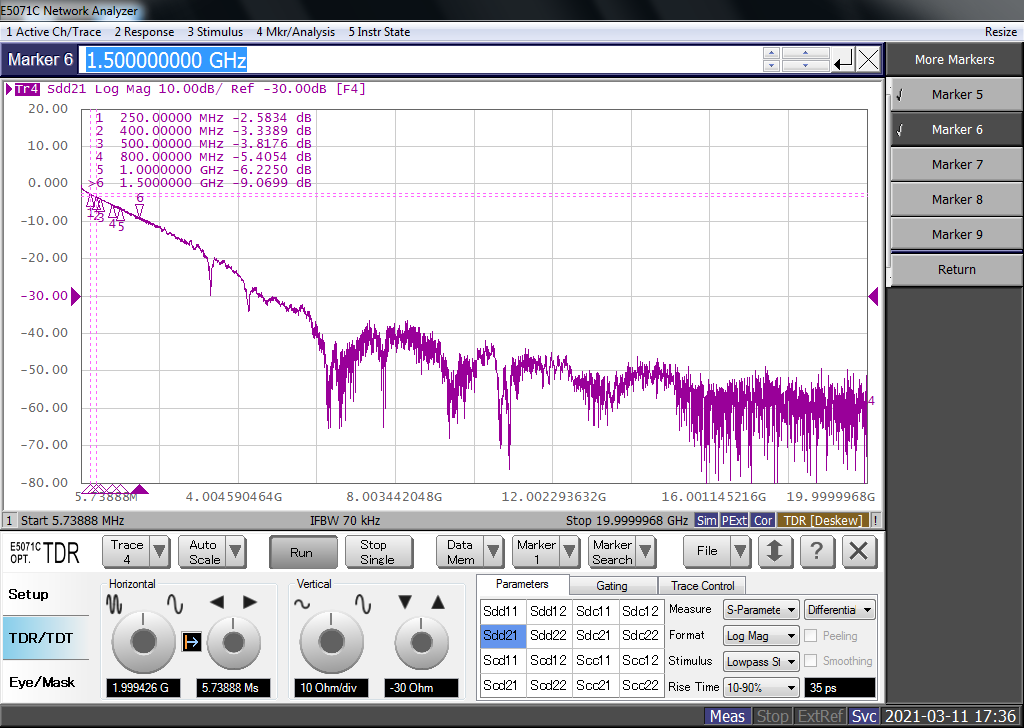Open the Mkr/Analysis menu
The width and height of the screenshot is (1024, 728).
pos(295,32)
